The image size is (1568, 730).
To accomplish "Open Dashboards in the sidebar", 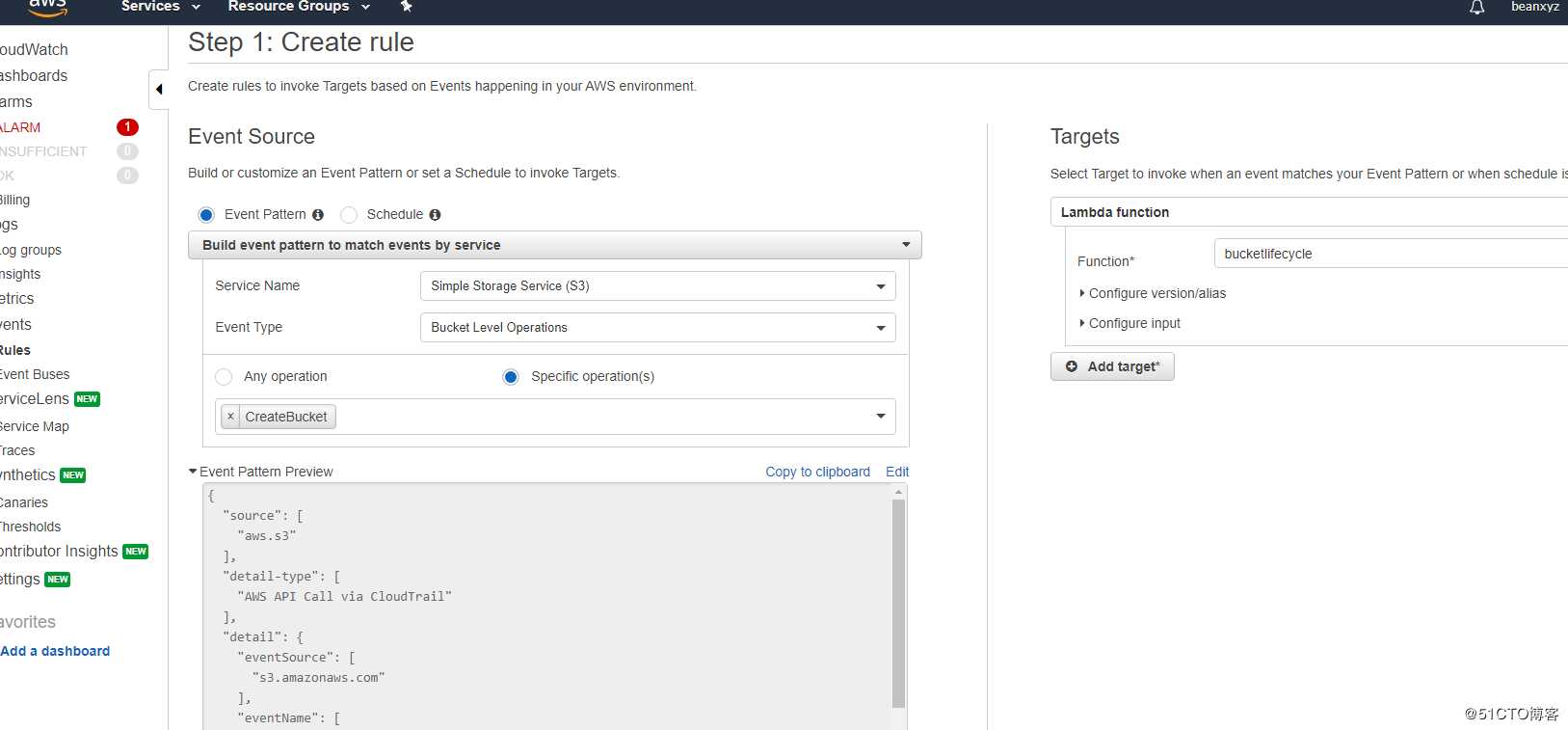I will click(34, 75).
